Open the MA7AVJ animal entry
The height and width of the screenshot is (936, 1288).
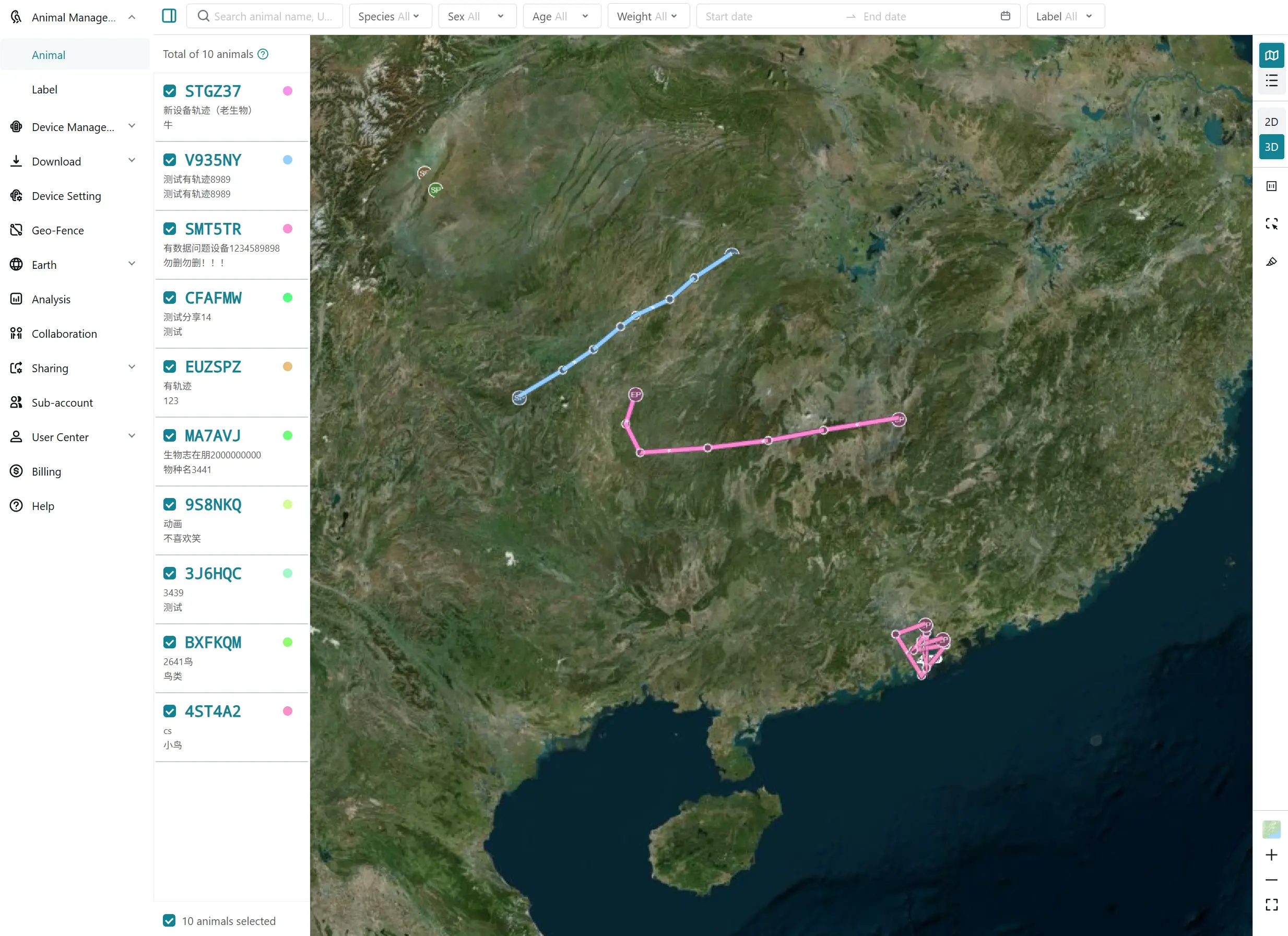click(x=213, y=435)
